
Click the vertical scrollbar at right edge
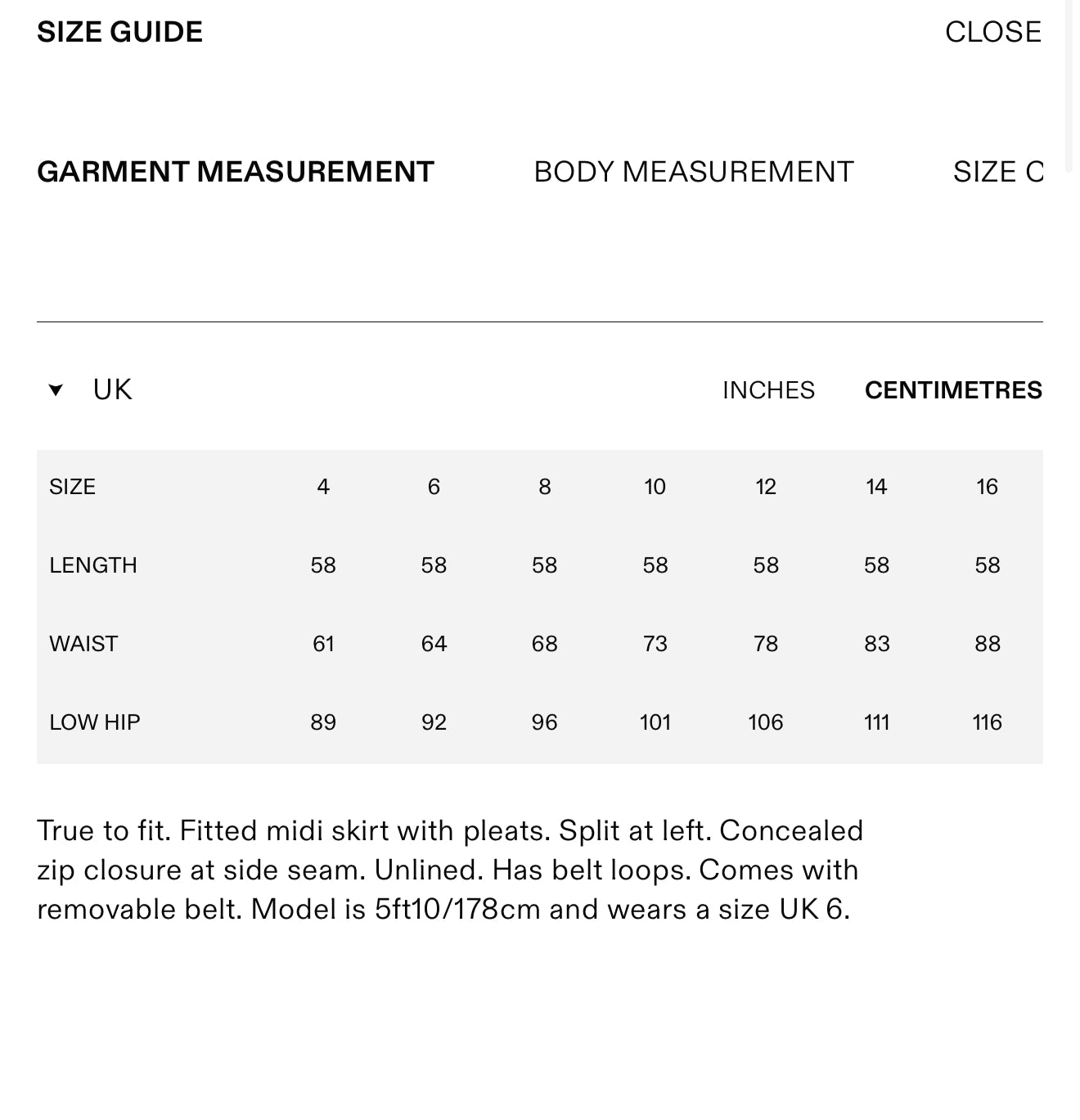point(1069,82)
